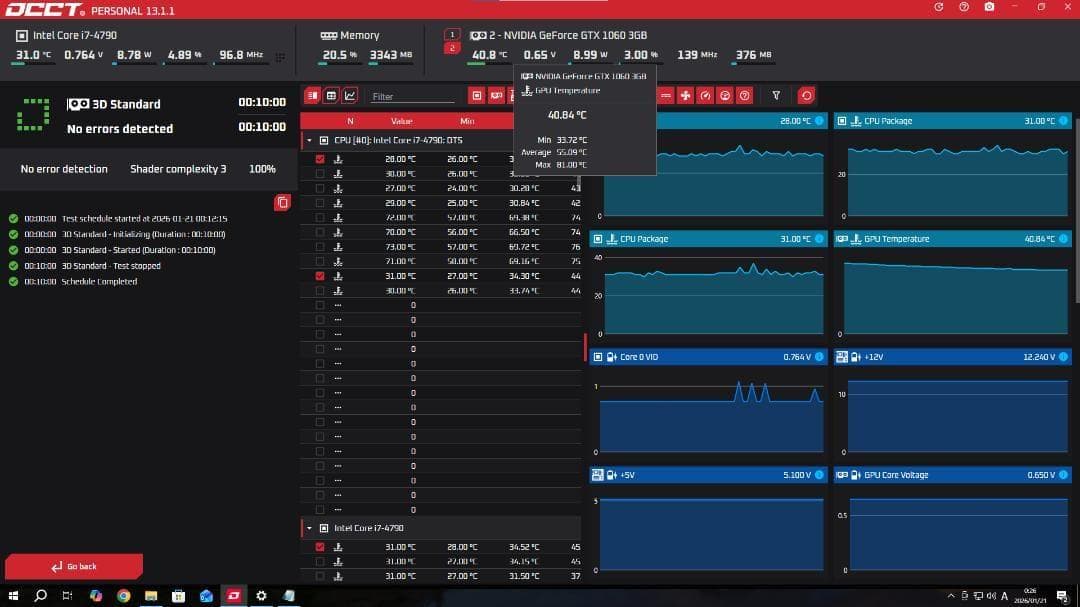Uncheck the checked Intel Core i7-4790 31.00 °C row
This screenshot has height=607, width=1080.
tap(320, 547)
